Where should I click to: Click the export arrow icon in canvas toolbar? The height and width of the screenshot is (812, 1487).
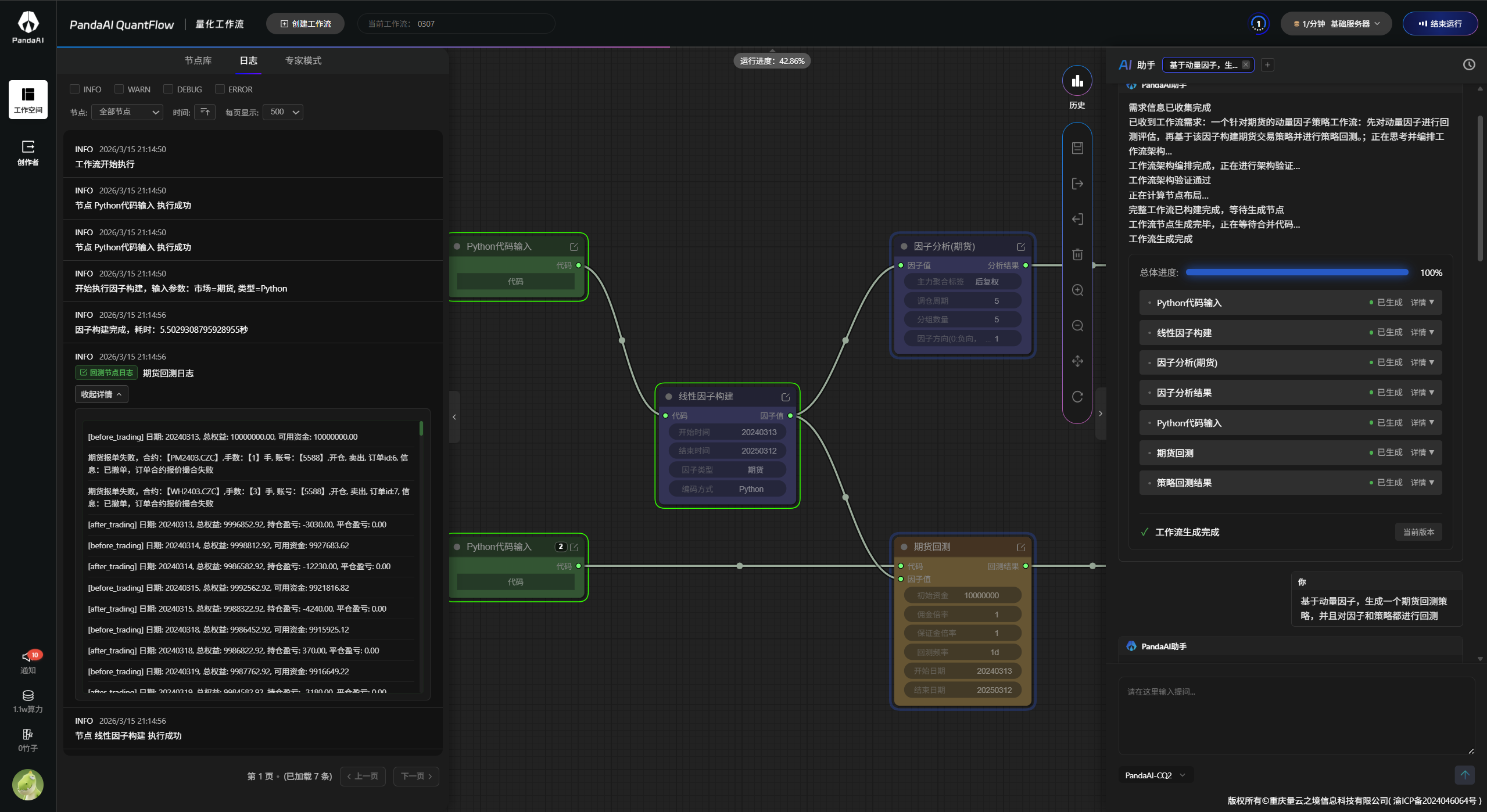(1077, 184)
